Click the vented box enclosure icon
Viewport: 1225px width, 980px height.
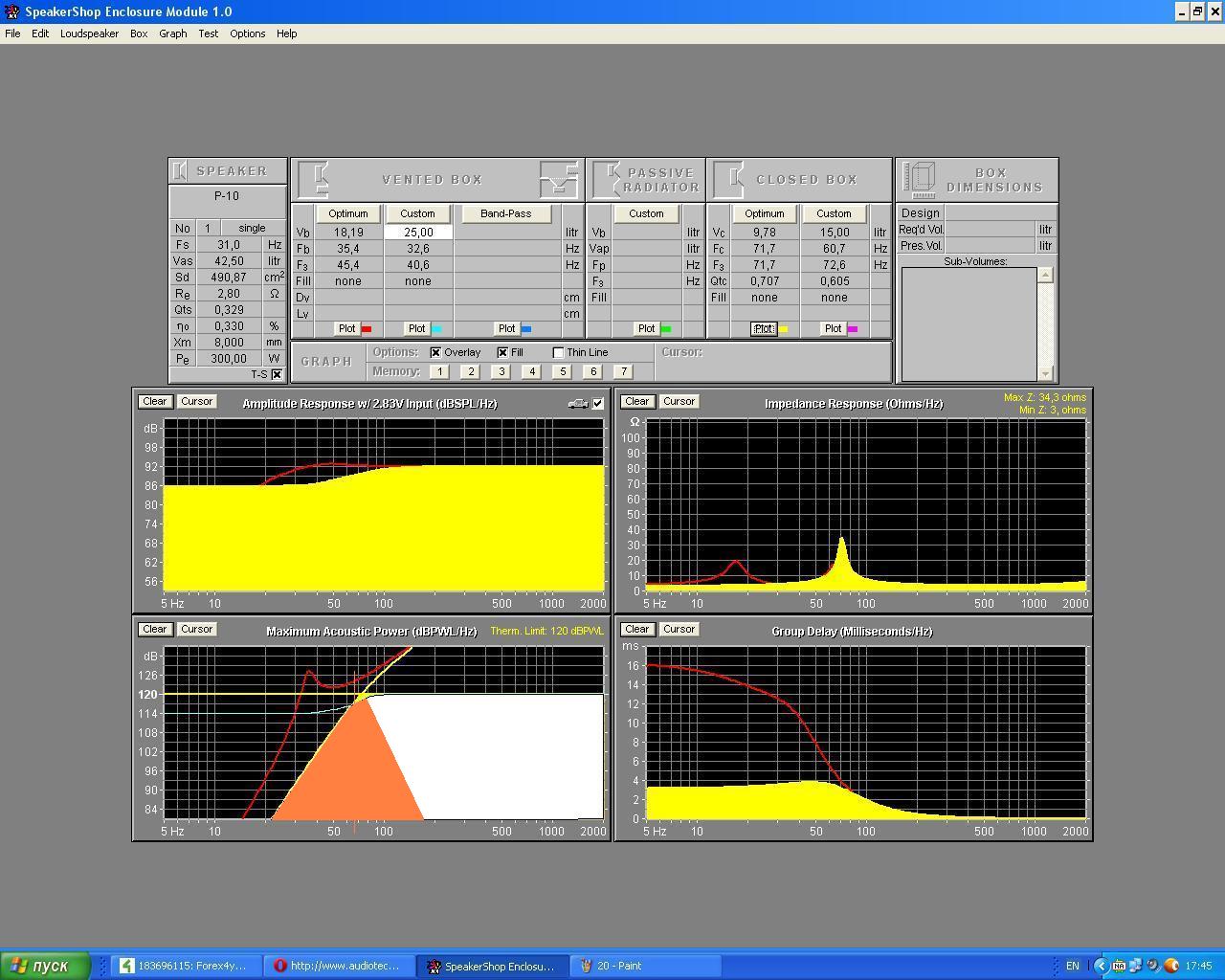click(x=315, y=180)
